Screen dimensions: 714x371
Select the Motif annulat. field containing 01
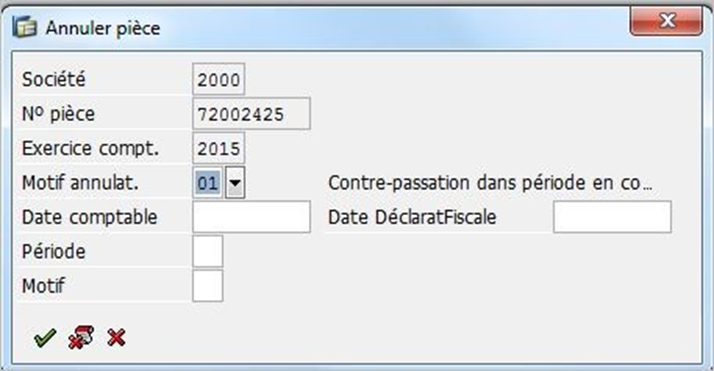[208, 183]
